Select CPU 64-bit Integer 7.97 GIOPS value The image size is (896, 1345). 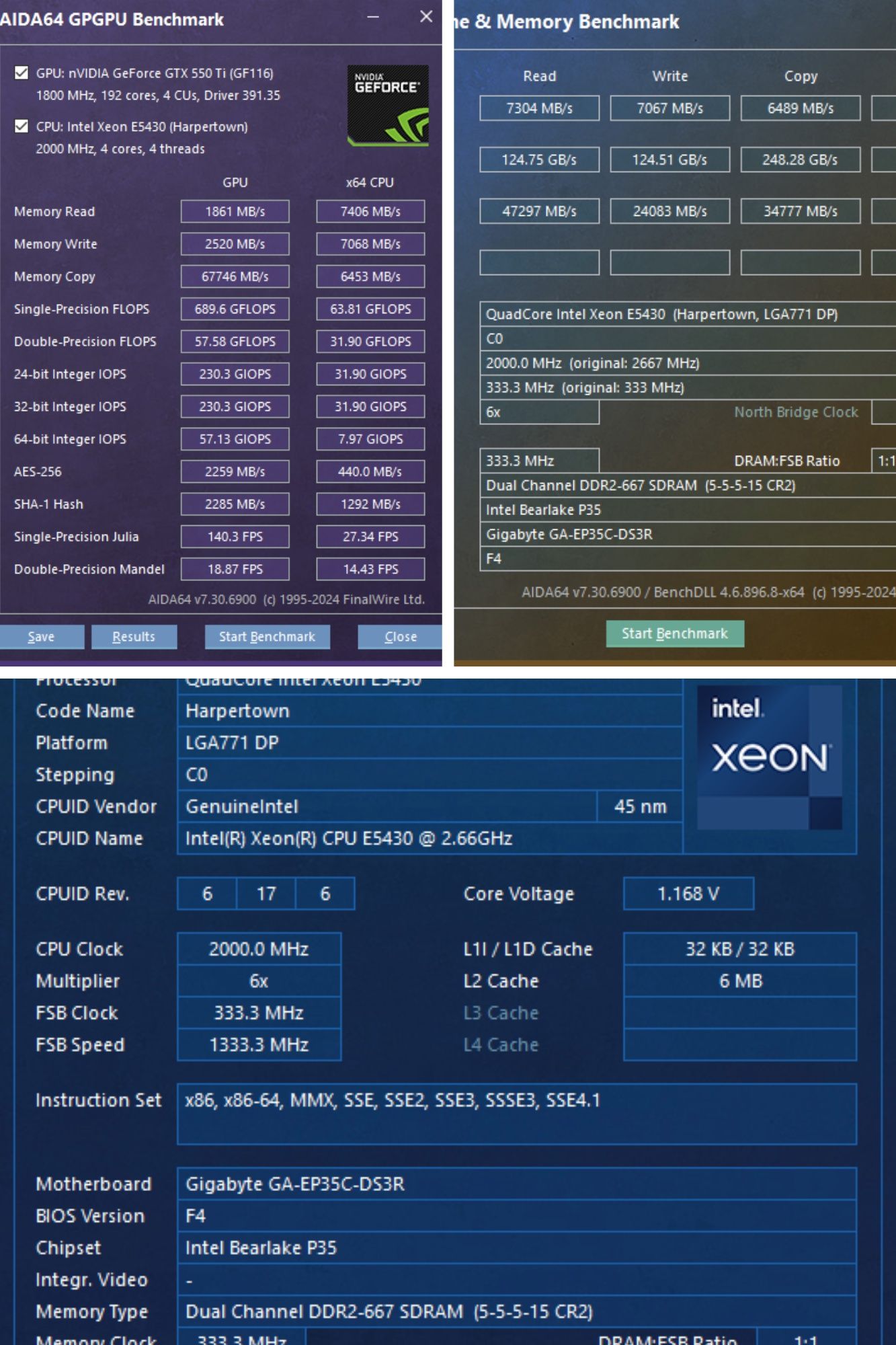pyautogui.click(x=370, y=438)
